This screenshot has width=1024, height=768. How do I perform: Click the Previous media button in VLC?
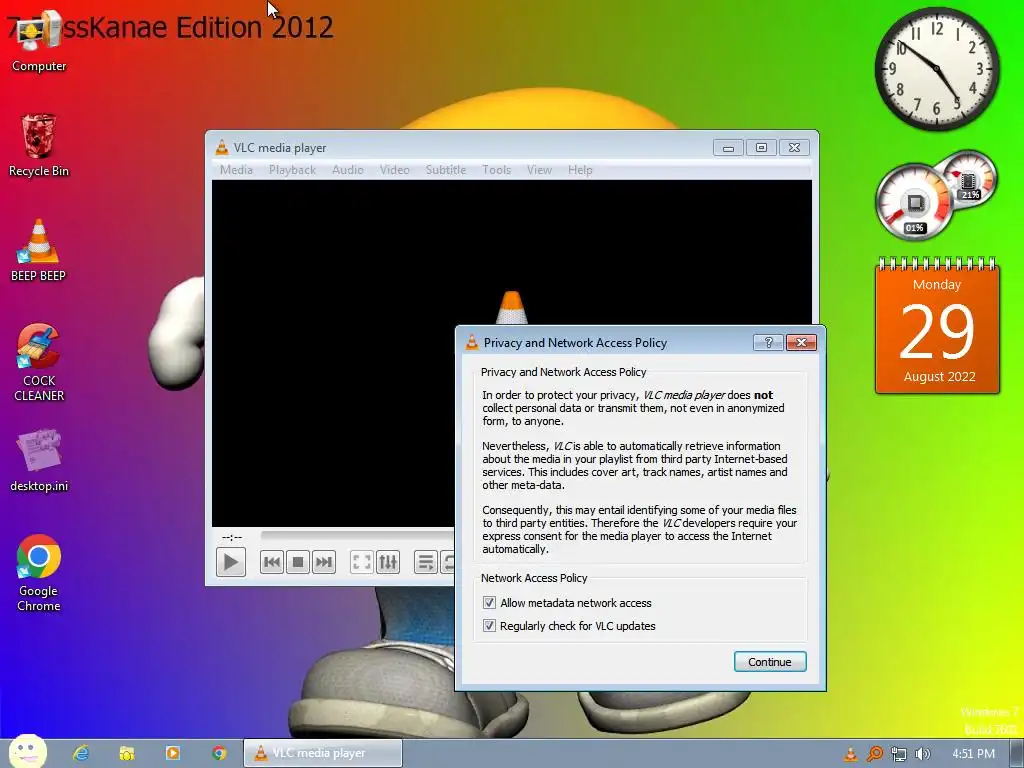pos(272,562)
